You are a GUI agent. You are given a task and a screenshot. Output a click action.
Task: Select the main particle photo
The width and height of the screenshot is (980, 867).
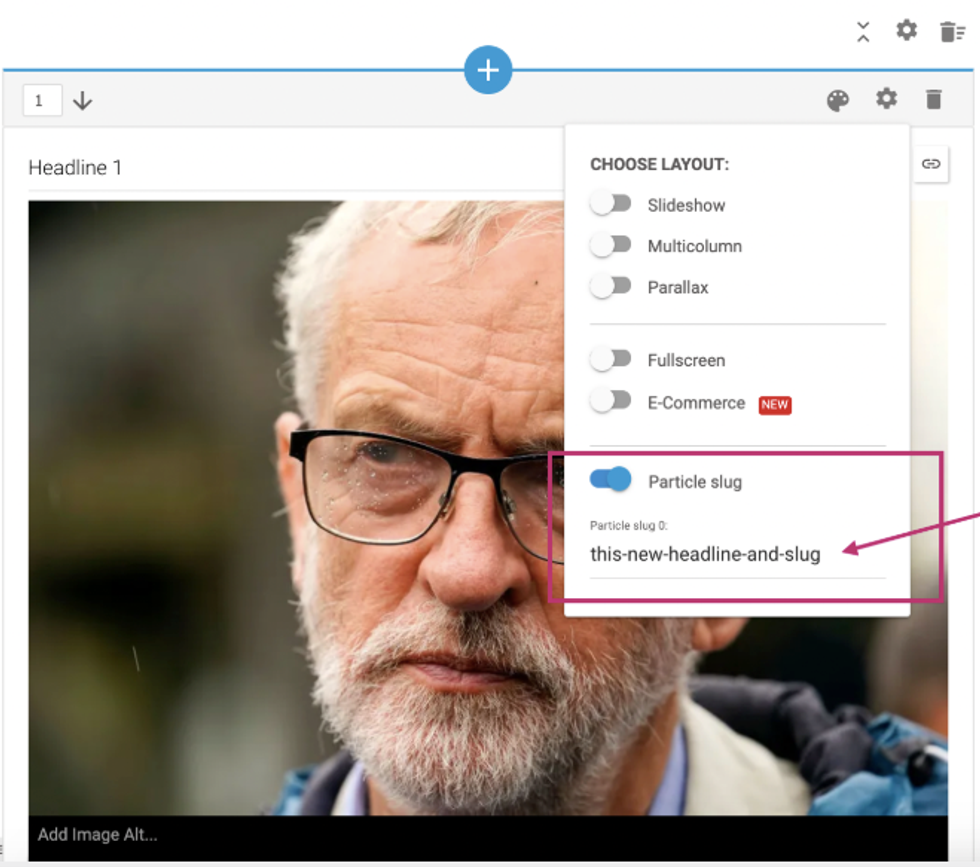300,500
